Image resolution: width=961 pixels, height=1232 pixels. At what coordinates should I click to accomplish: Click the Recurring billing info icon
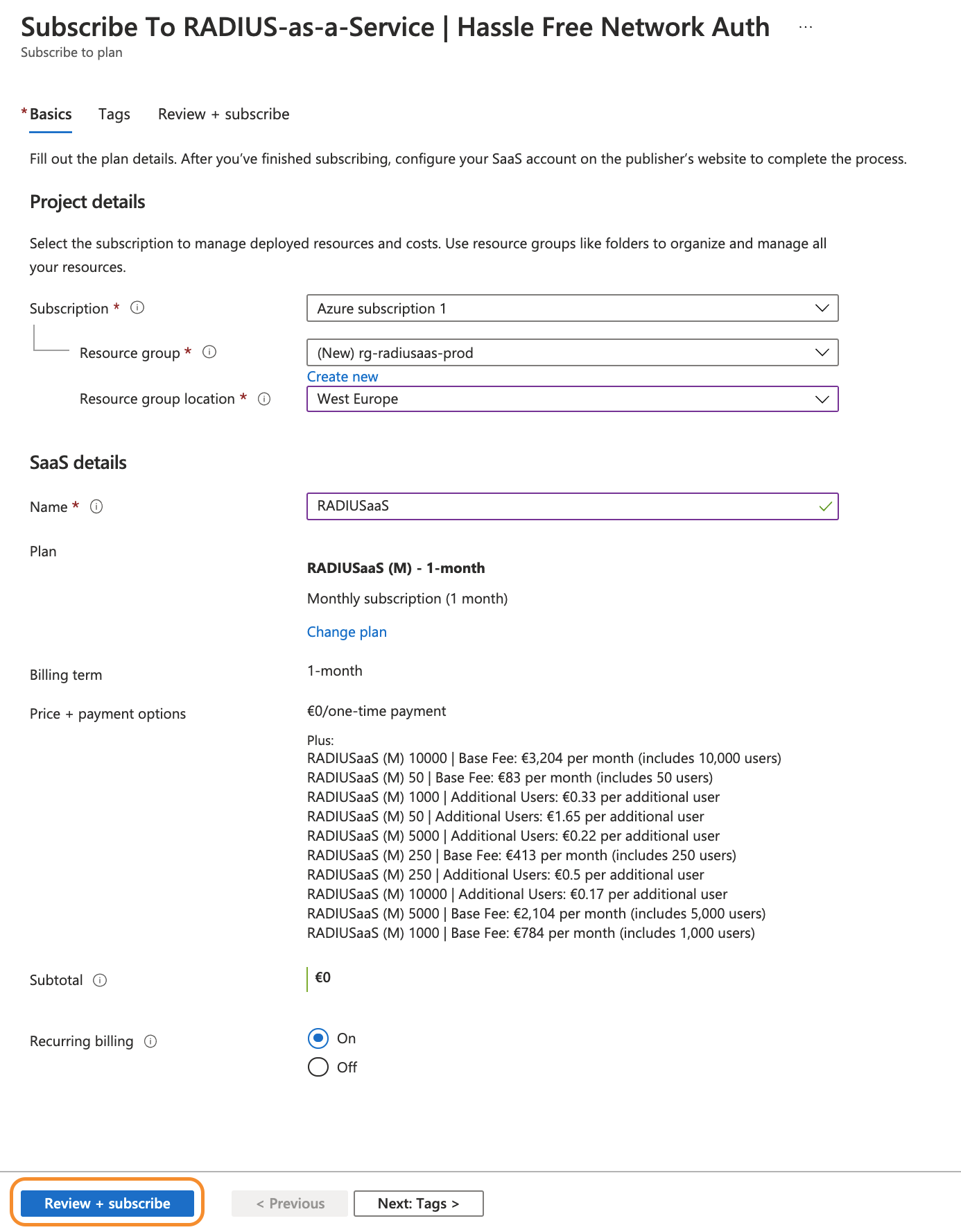(150, 1041)
